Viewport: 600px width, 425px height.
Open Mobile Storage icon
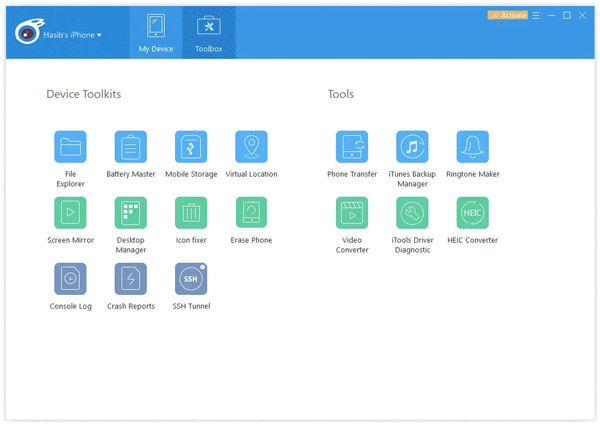coord(191,147)
